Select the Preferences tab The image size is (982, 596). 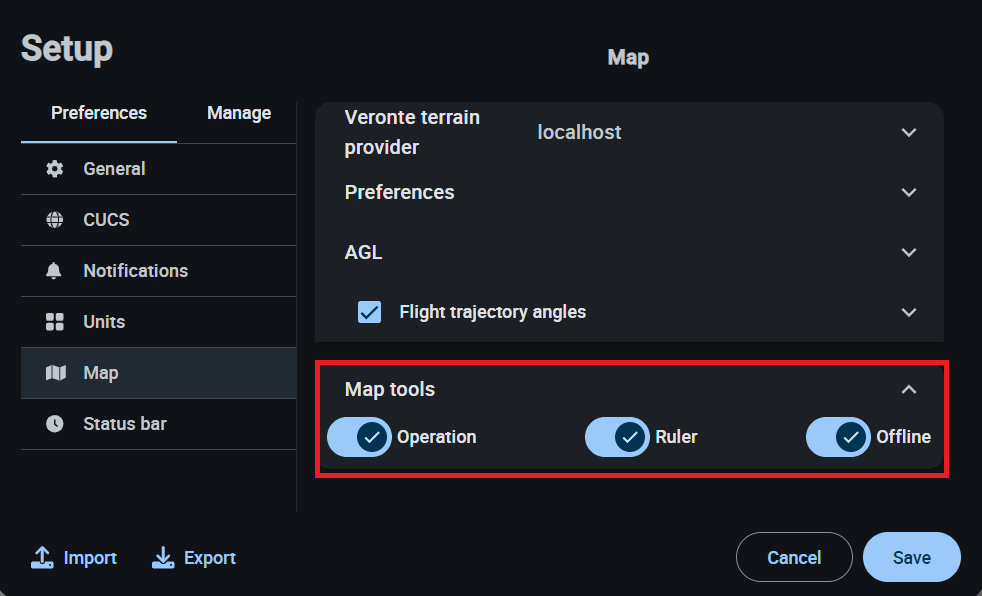pos(99,113)
